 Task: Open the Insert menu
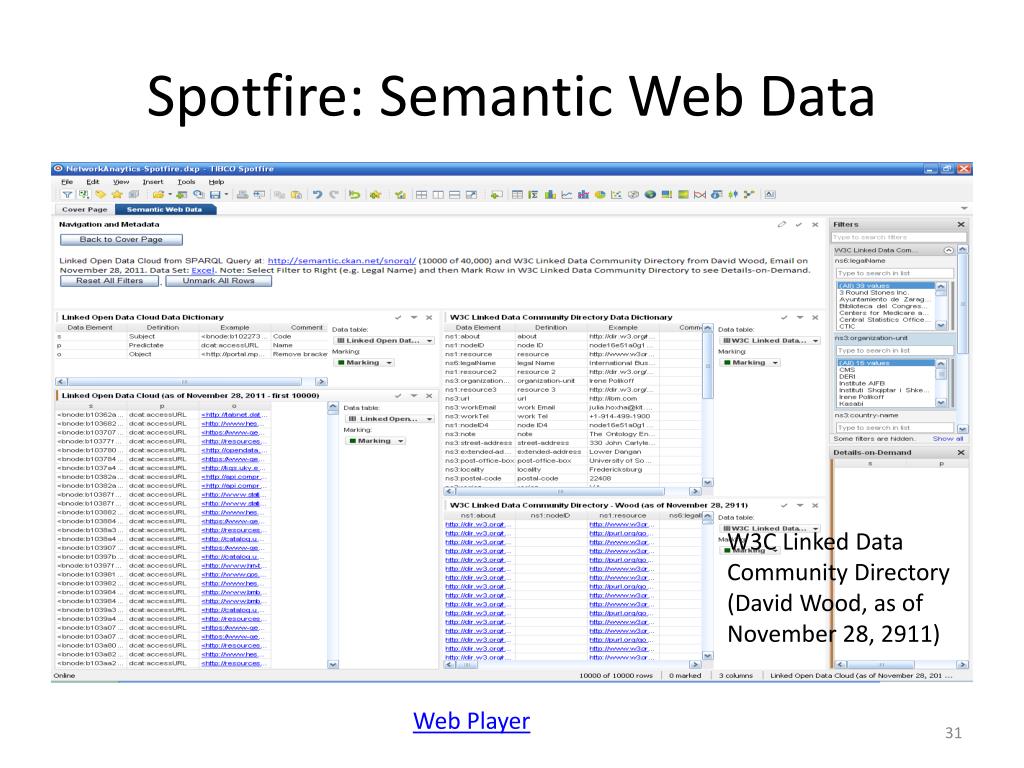[153, 182]
